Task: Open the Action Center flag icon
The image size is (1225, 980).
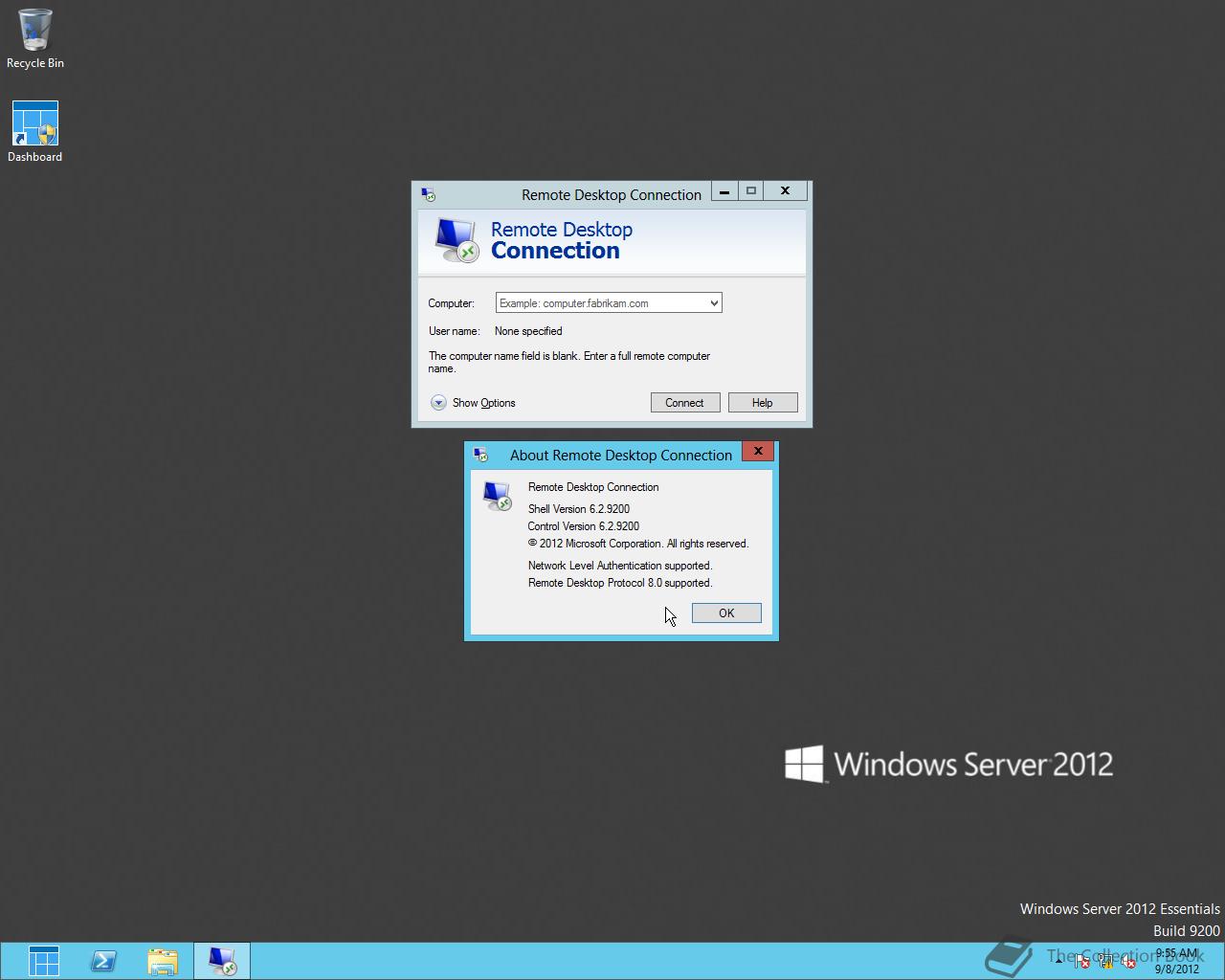Action: click(x=1081, y=961)
